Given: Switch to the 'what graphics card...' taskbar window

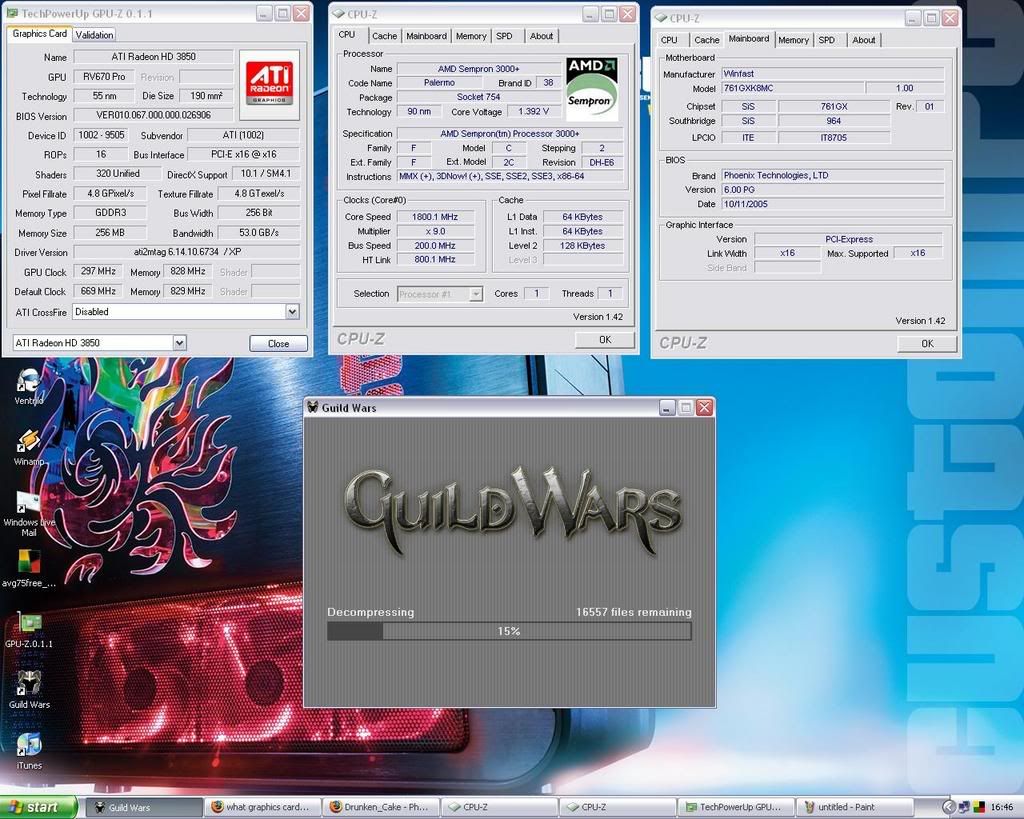Looking at the screenshot, I should (264, 807).
